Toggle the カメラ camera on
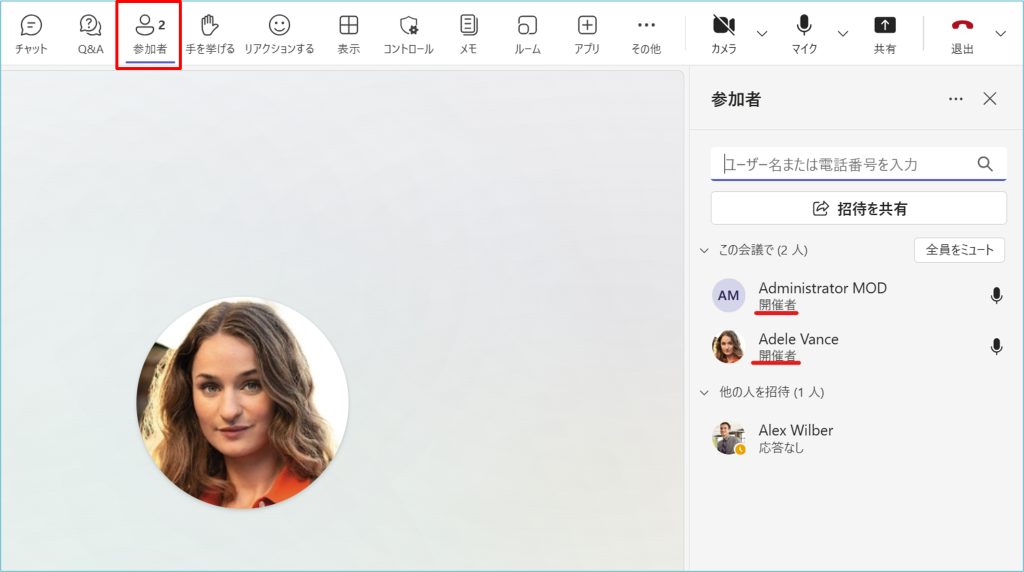Screen dimensions: 1024x572 pyautogui.click(x=723, y=34)
